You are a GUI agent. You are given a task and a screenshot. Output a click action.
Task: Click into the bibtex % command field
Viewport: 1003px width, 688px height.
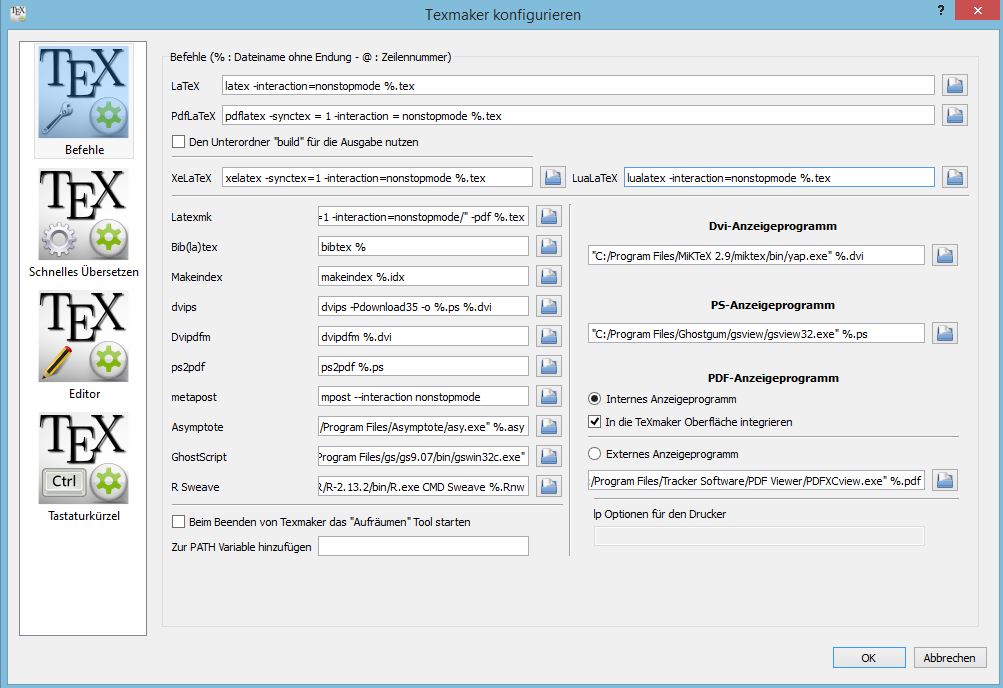[423, 247]
